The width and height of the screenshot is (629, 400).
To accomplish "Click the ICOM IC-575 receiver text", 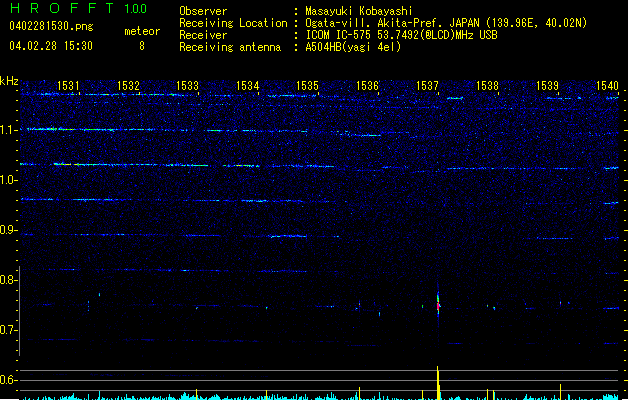I will point(402,35).
